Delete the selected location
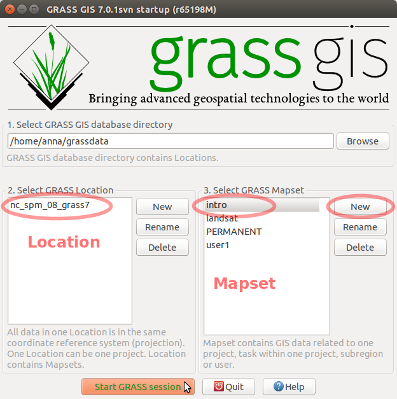397x399 pixels. click(x=162, y=248)
